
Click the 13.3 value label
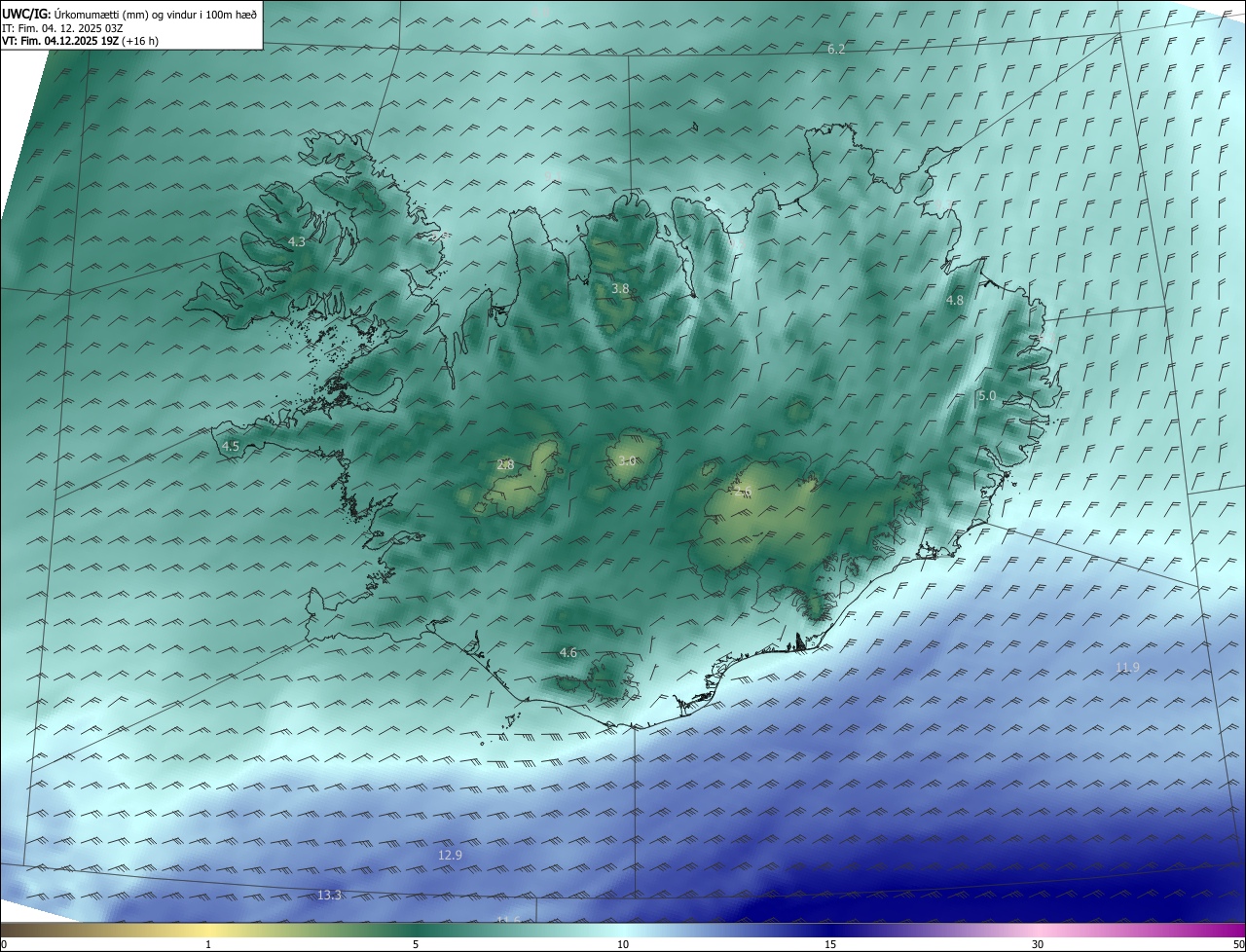click(x=330, y=895)
